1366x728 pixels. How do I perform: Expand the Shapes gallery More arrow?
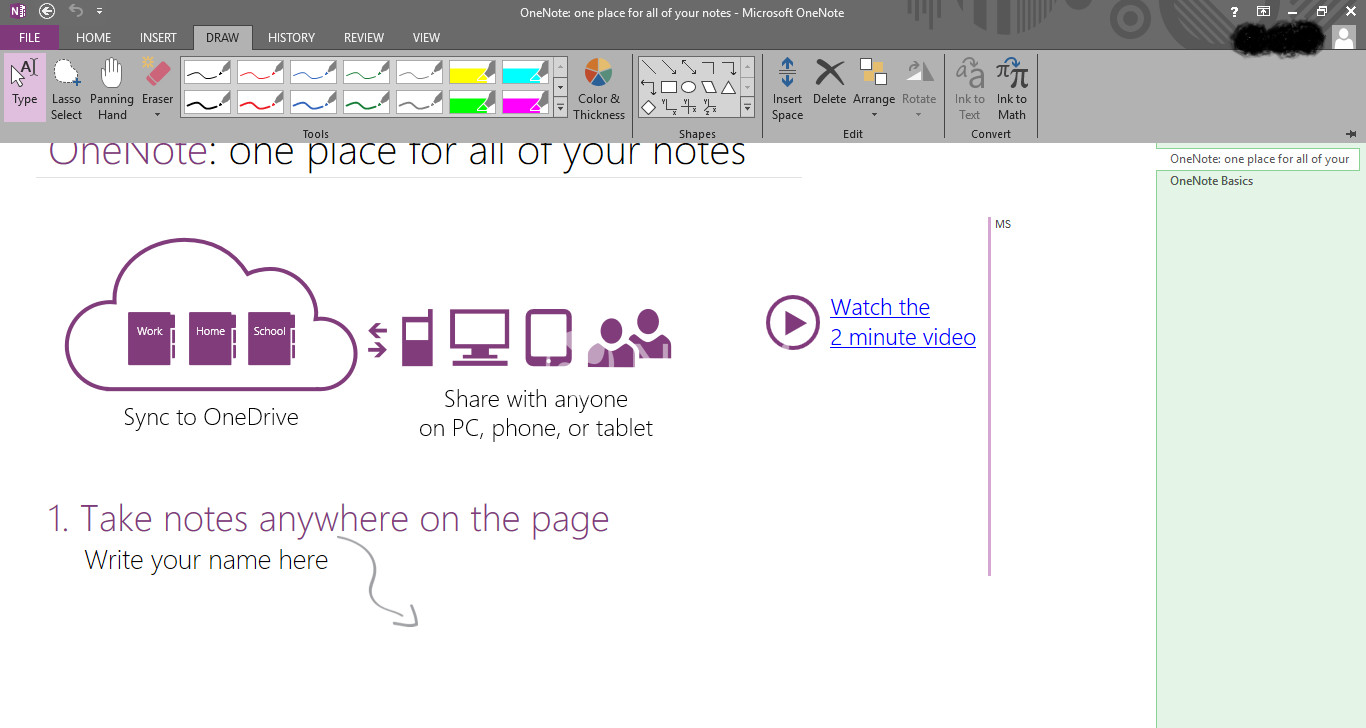[x=747, y=107]
